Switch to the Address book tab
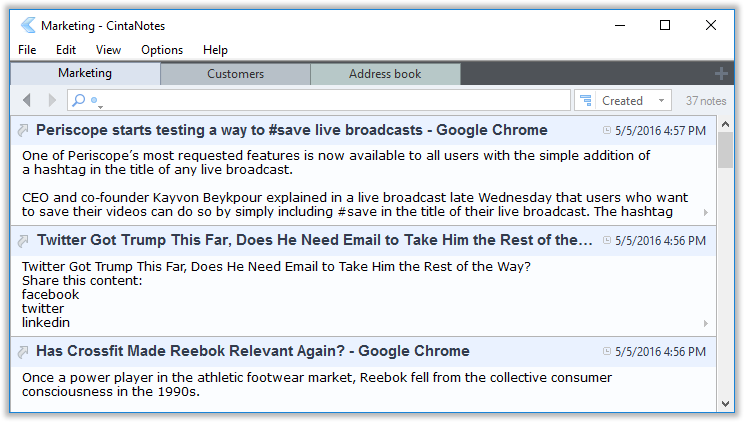744x422 pixels. (385, 74)
